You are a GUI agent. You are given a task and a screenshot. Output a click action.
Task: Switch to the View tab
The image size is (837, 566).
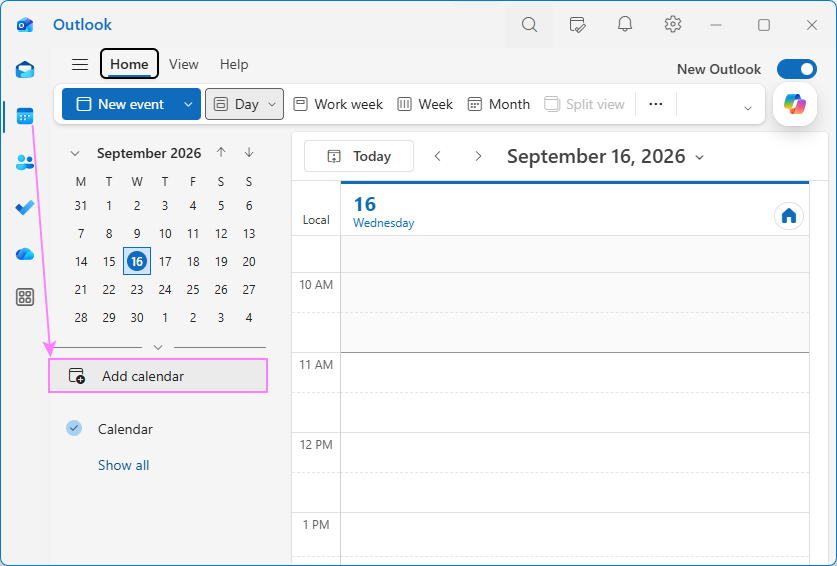point(184,64)
